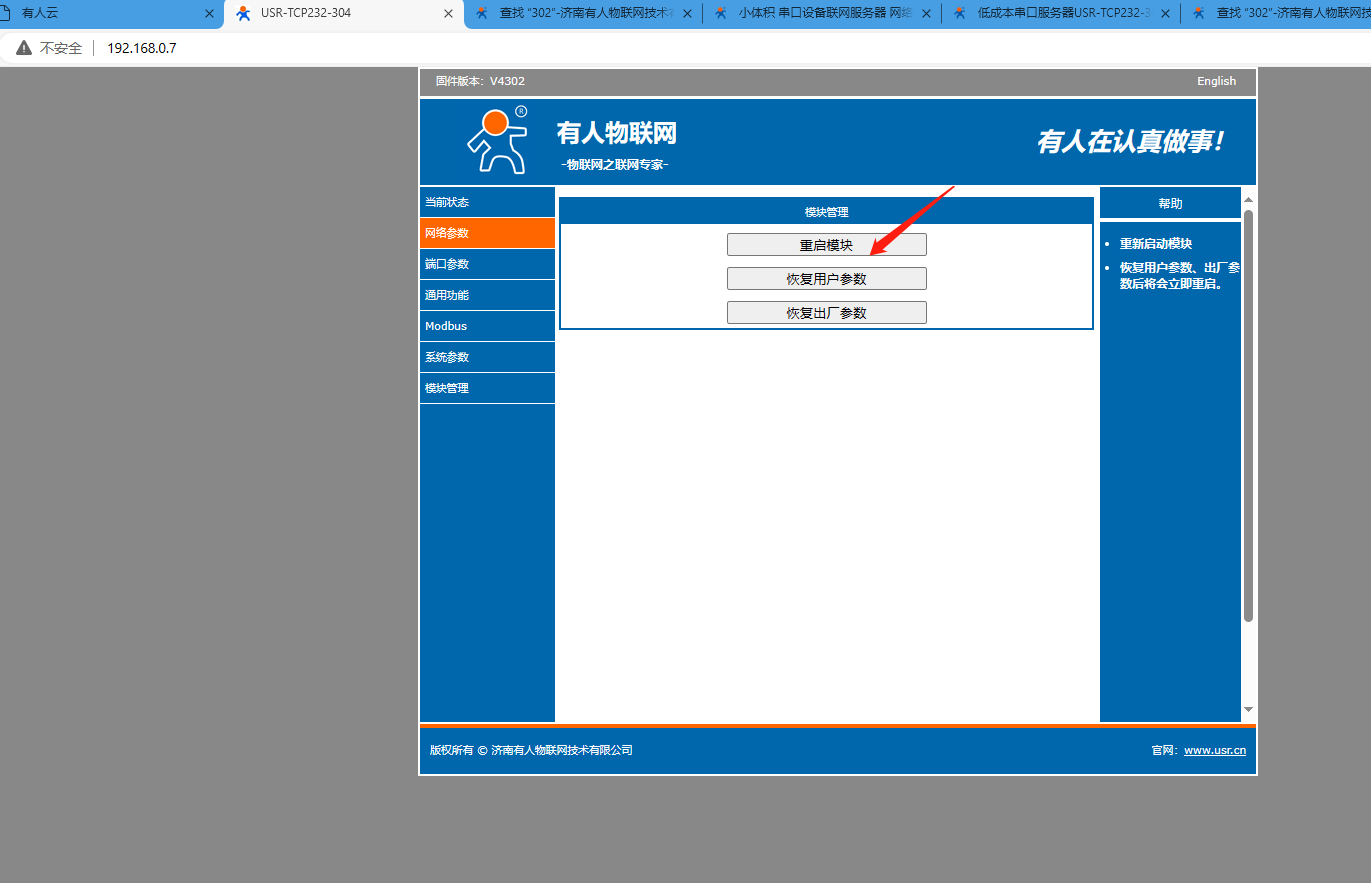Switch to the 小体积 串口设备联网服务器 tab
The image size is (1371, 883).
pyautogui.click(x=822, y=14)
